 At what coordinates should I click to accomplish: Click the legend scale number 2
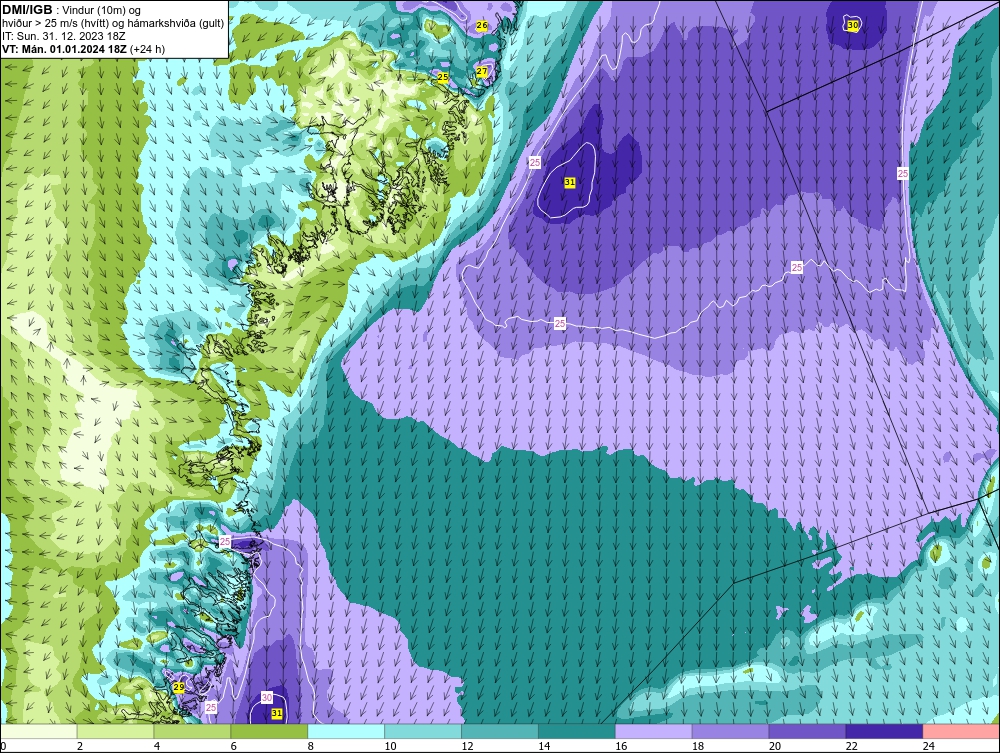pos(80,746)
